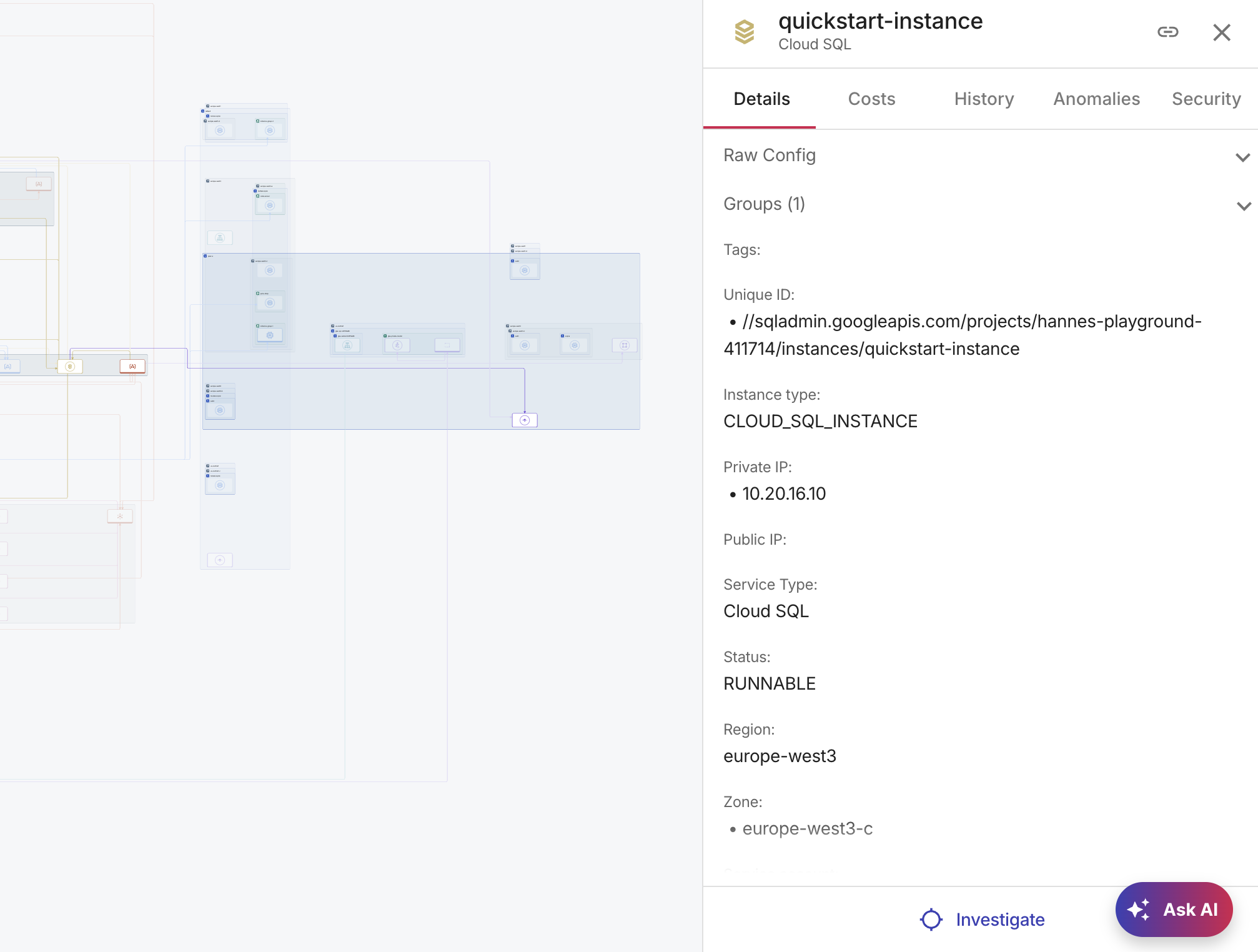Click the quickstart-instance title

880,21
